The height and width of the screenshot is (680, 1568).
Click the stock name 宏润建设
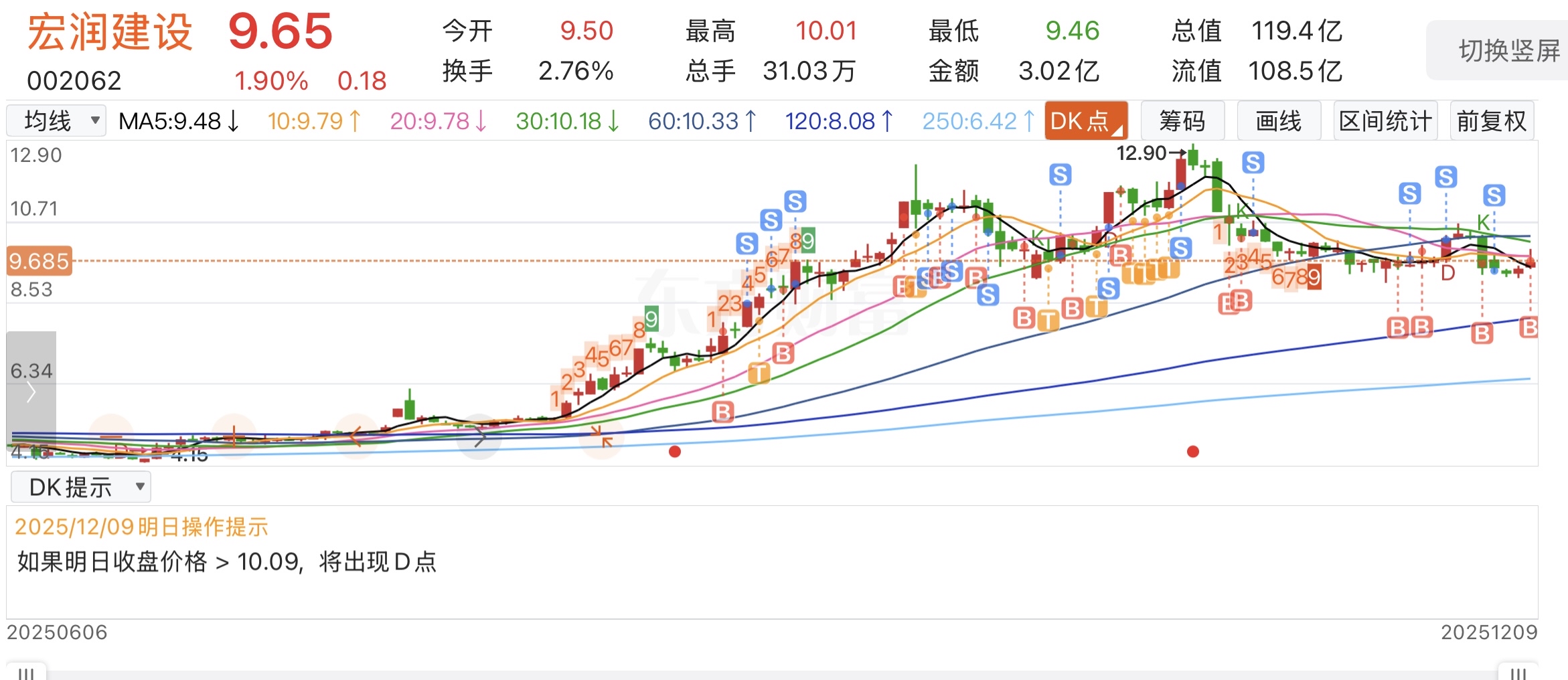click(x=110, y=32)
